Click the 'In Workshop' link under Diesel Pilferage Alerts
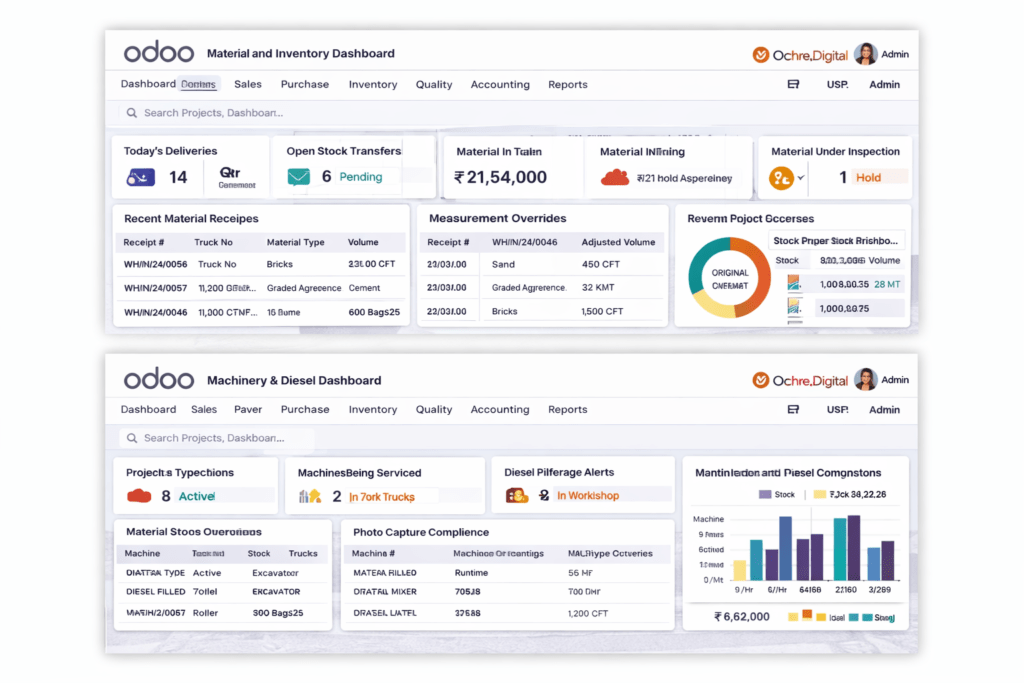 [587, 496]
